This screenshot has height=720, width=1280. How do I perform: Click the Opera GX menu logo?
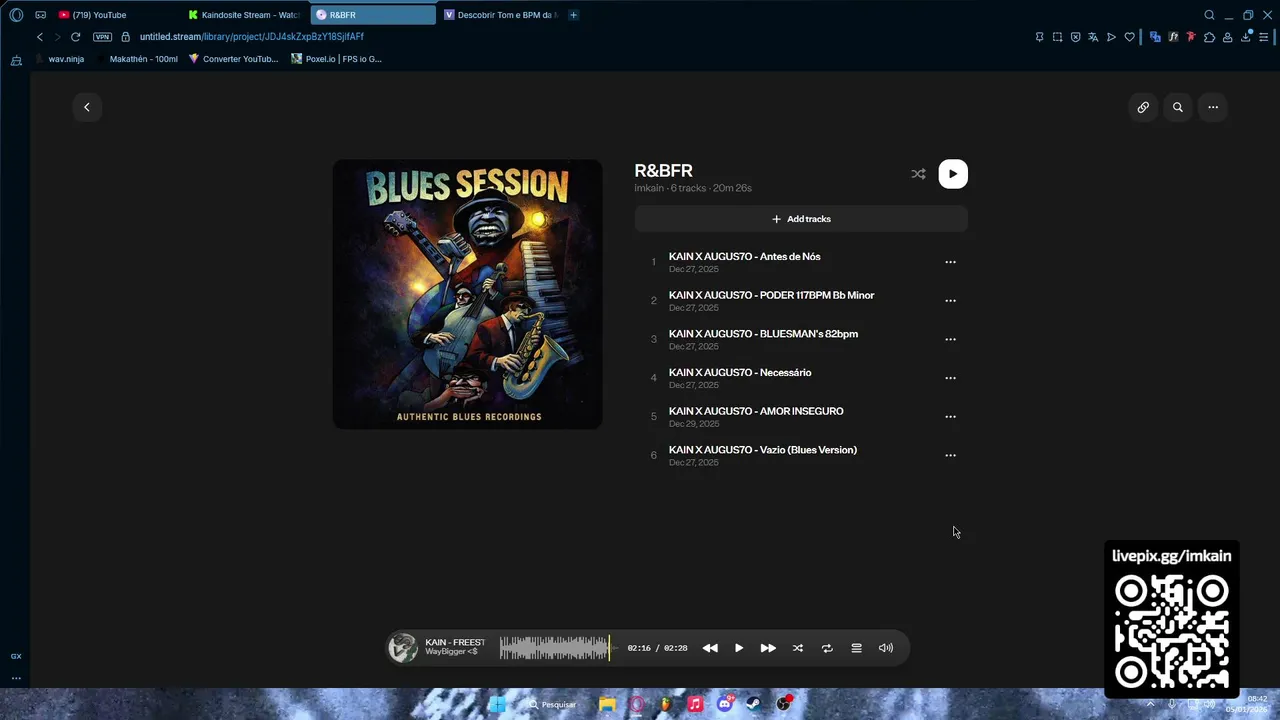tap(16, 15)
